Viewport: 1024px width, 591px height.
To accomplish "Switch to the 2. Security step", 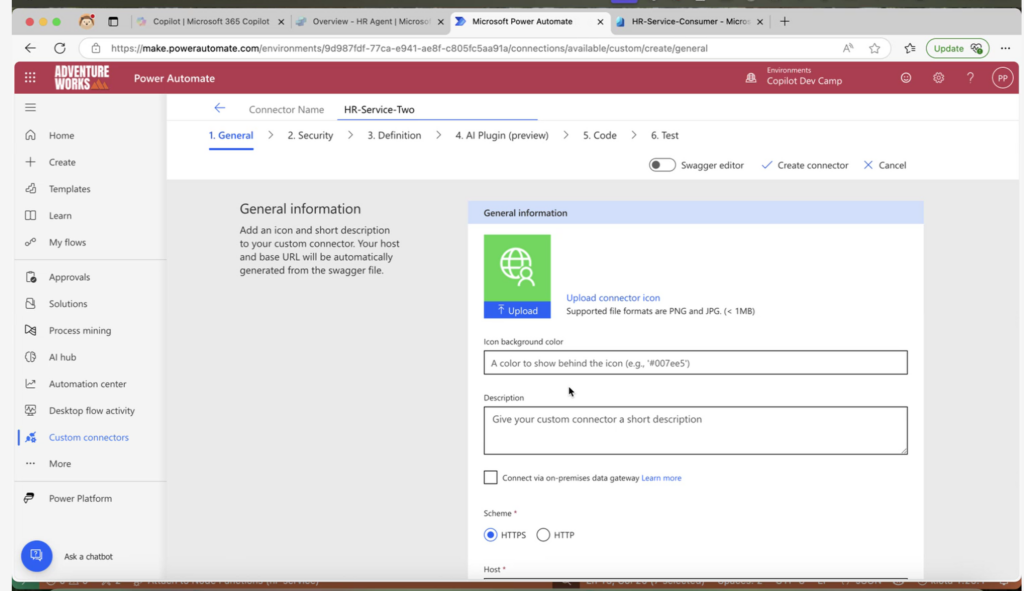I will 310,135.
